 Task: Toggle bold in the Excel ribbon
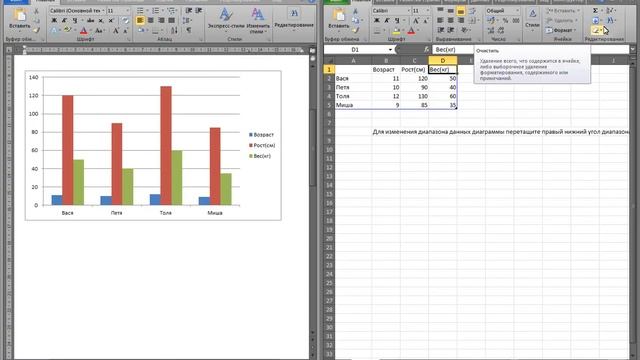pos(376,20)
